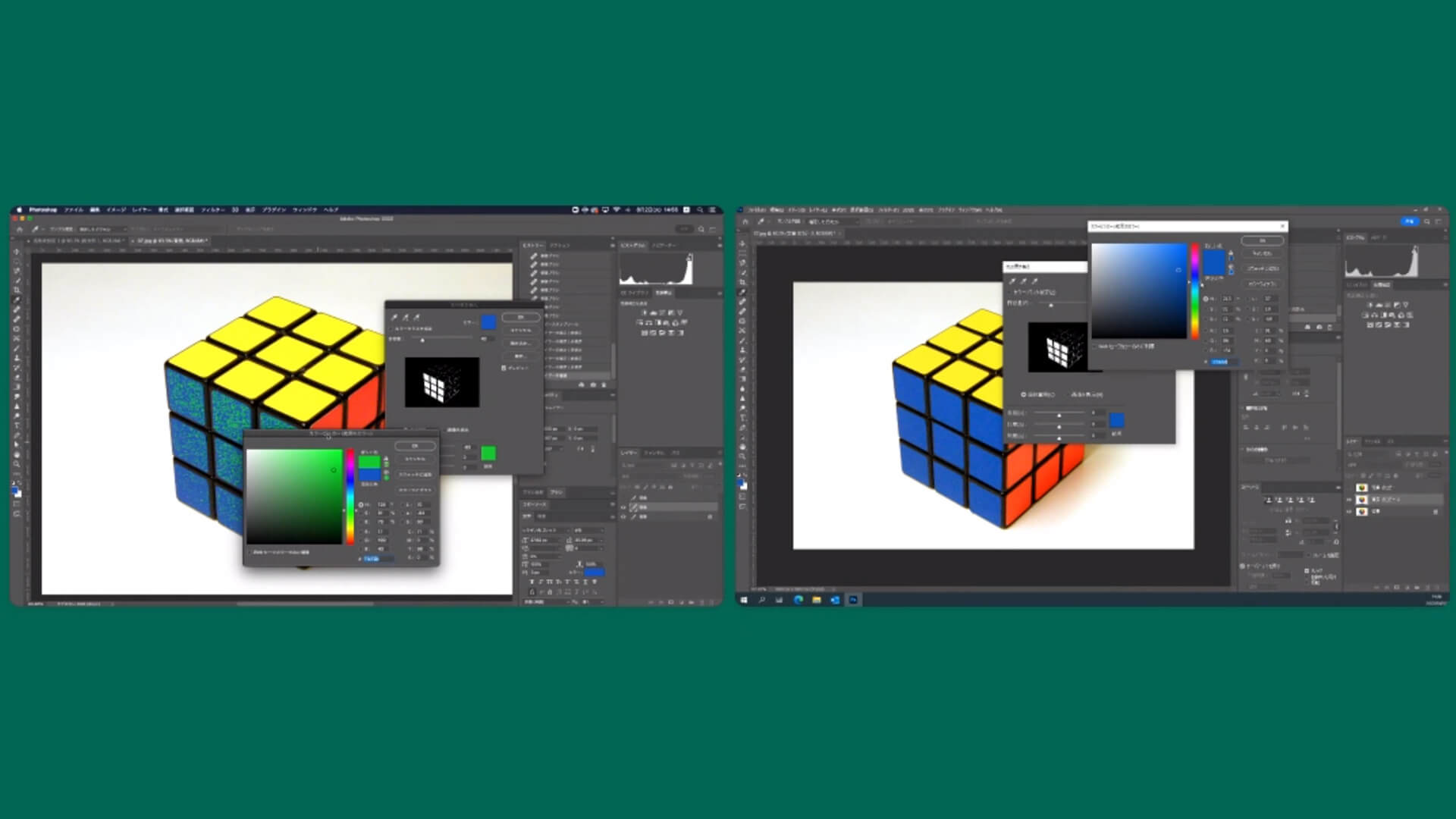Click Color Libraries in the right blue color picker
Viewport: 1456px width, 819px height.
pyautogui.click(x=1263, y=284)
